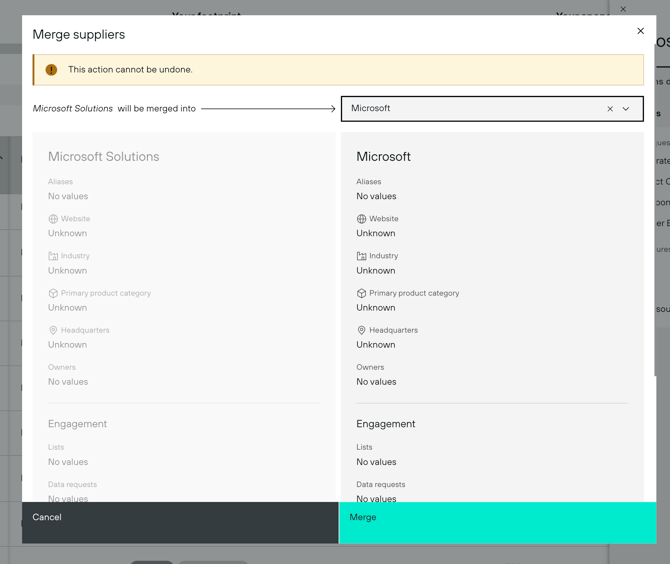Click the 'Microsoft Solutions' italic source name
Viewport: 670px width, 564px height.
point(73,109)
